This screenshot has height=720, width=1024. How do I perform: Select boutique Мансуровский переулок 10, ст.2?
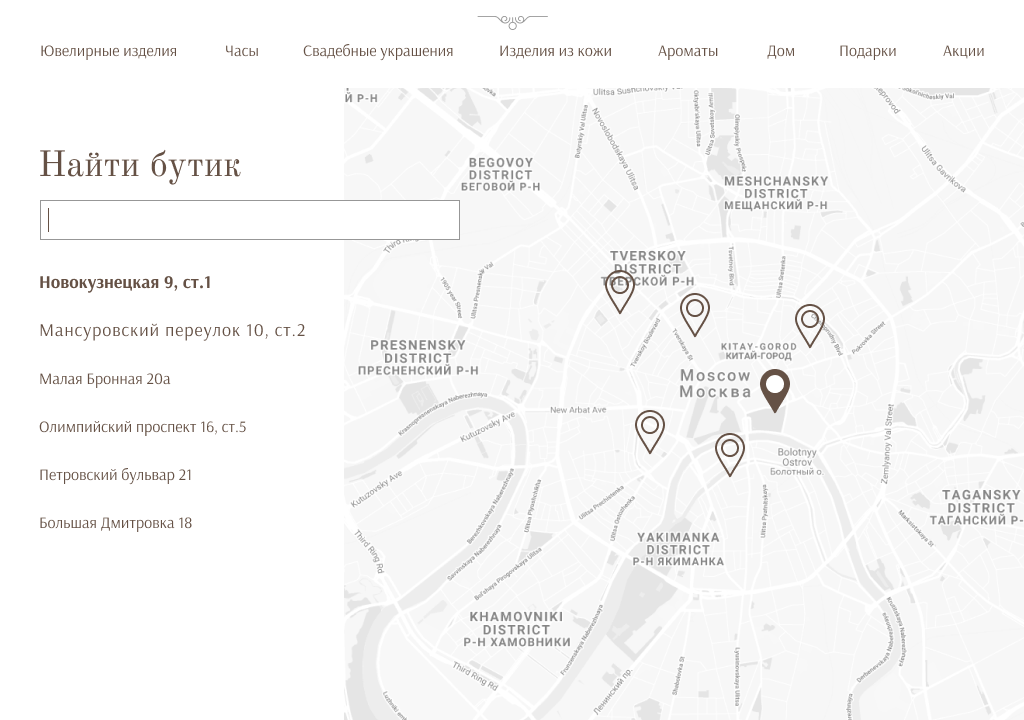pyautogui.click(x=172, y=331)
